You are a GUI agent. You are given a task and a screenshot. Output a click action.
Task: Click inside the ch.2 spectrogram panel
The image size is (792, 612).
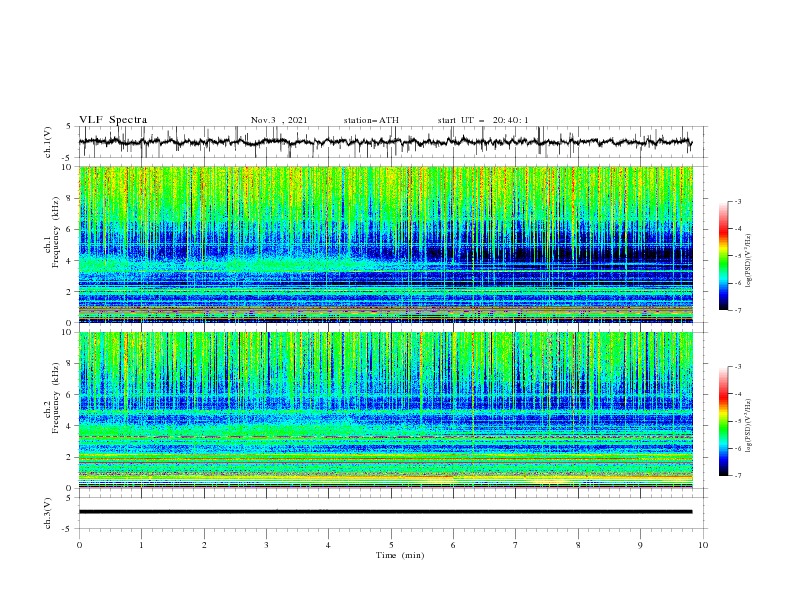[x=385, y=410]
